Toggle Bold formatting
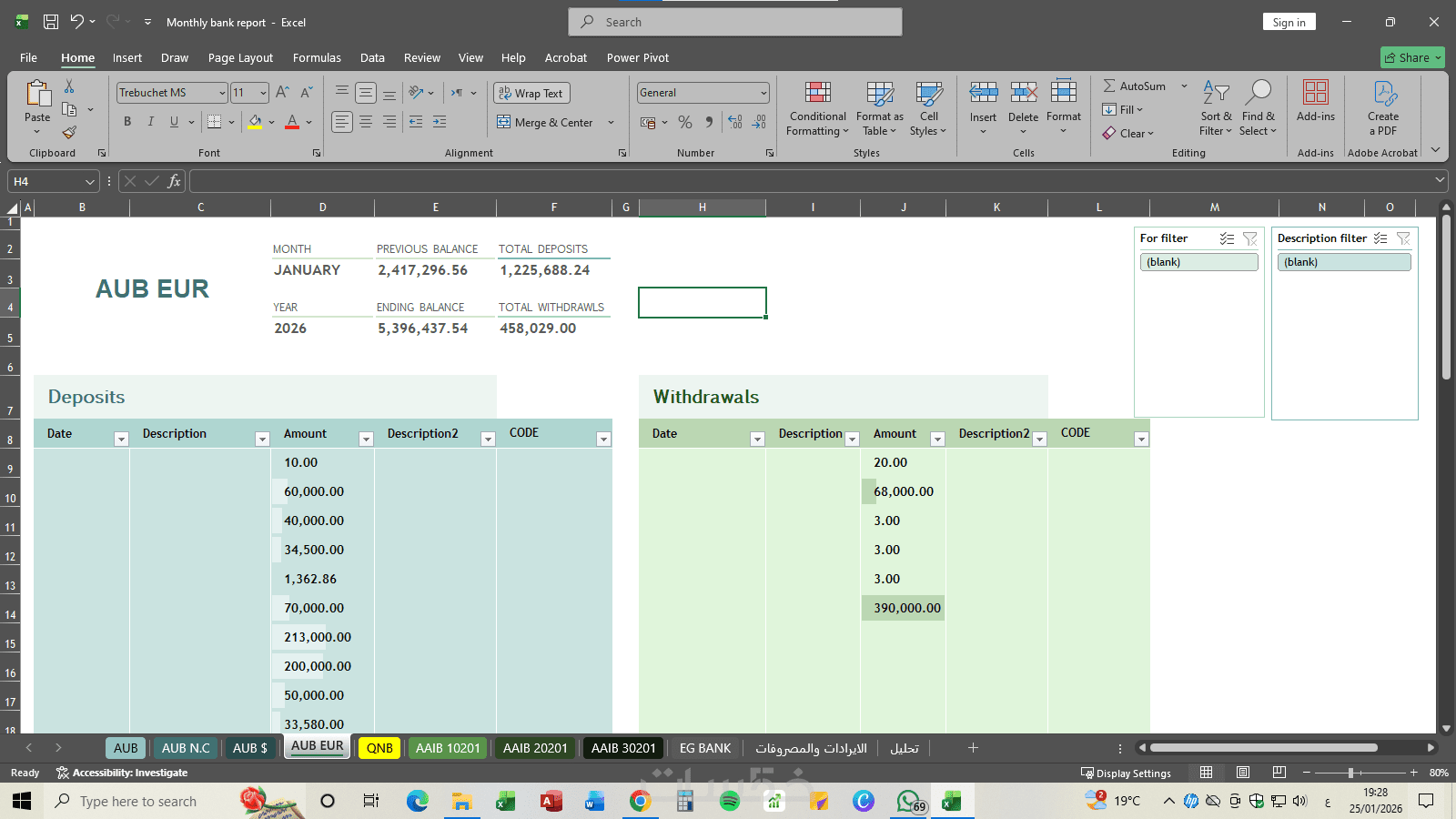The width and height of the screenshot is (1456, 819). point(127,122)
